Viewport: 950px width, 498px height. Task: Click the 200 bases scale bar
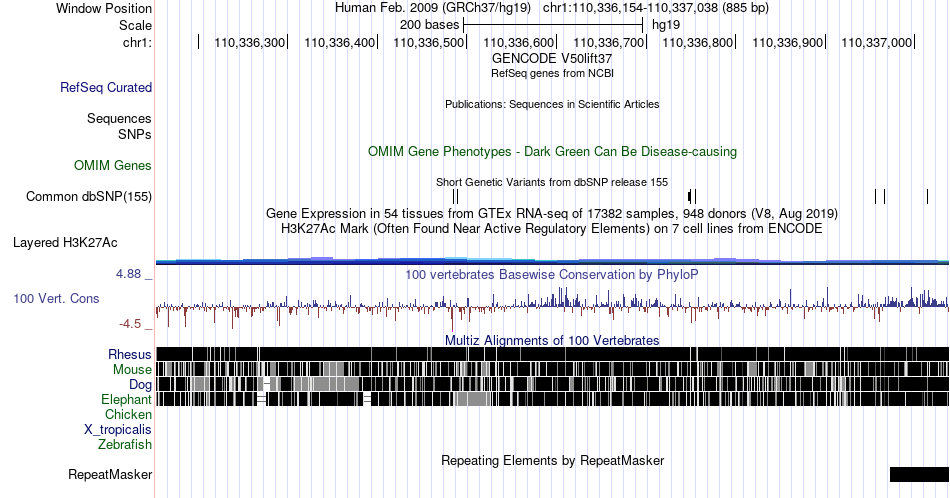coord(553,25)
